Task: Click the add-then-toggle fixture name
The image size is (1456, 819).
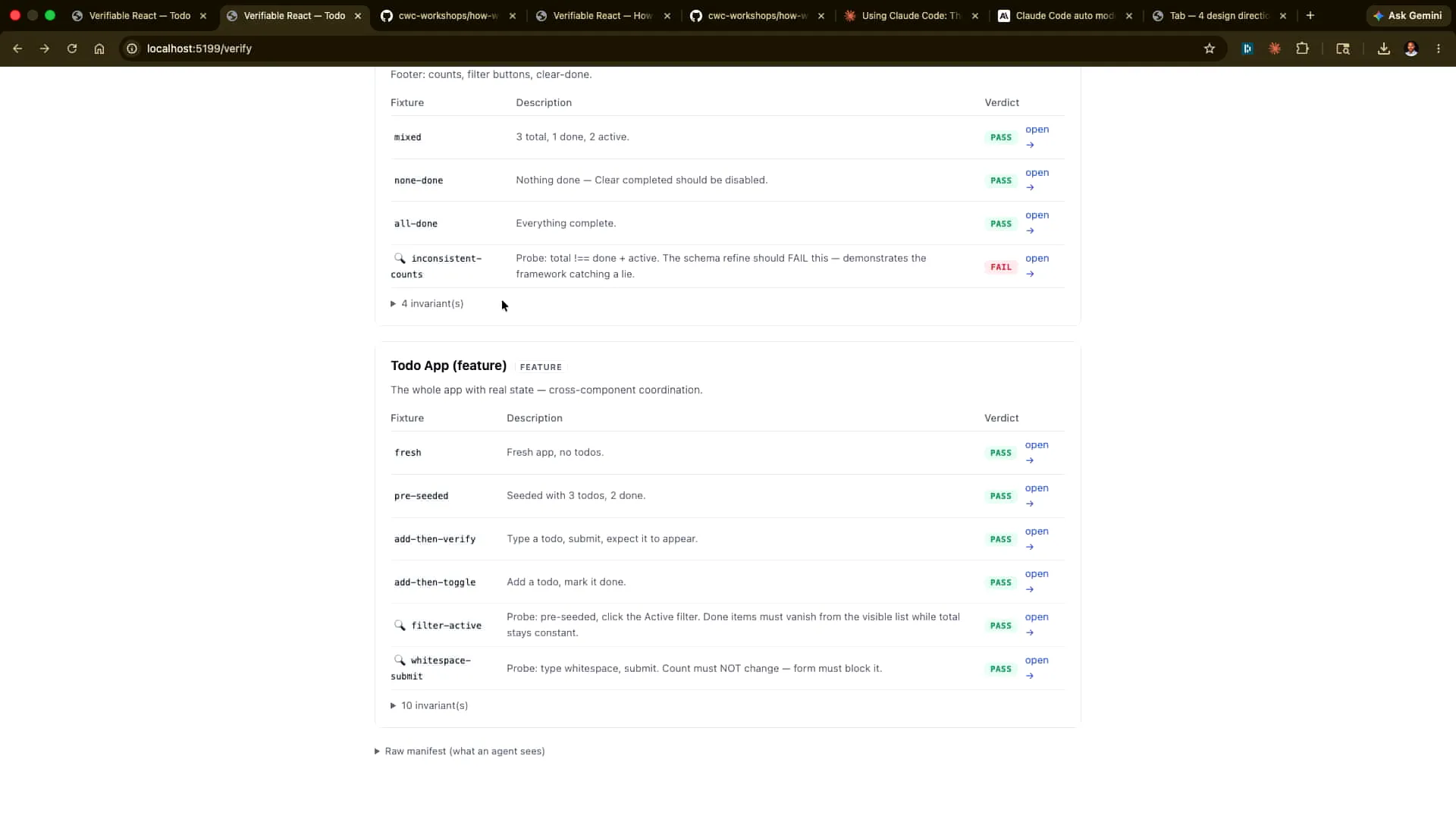Action: tap(435, 582)
